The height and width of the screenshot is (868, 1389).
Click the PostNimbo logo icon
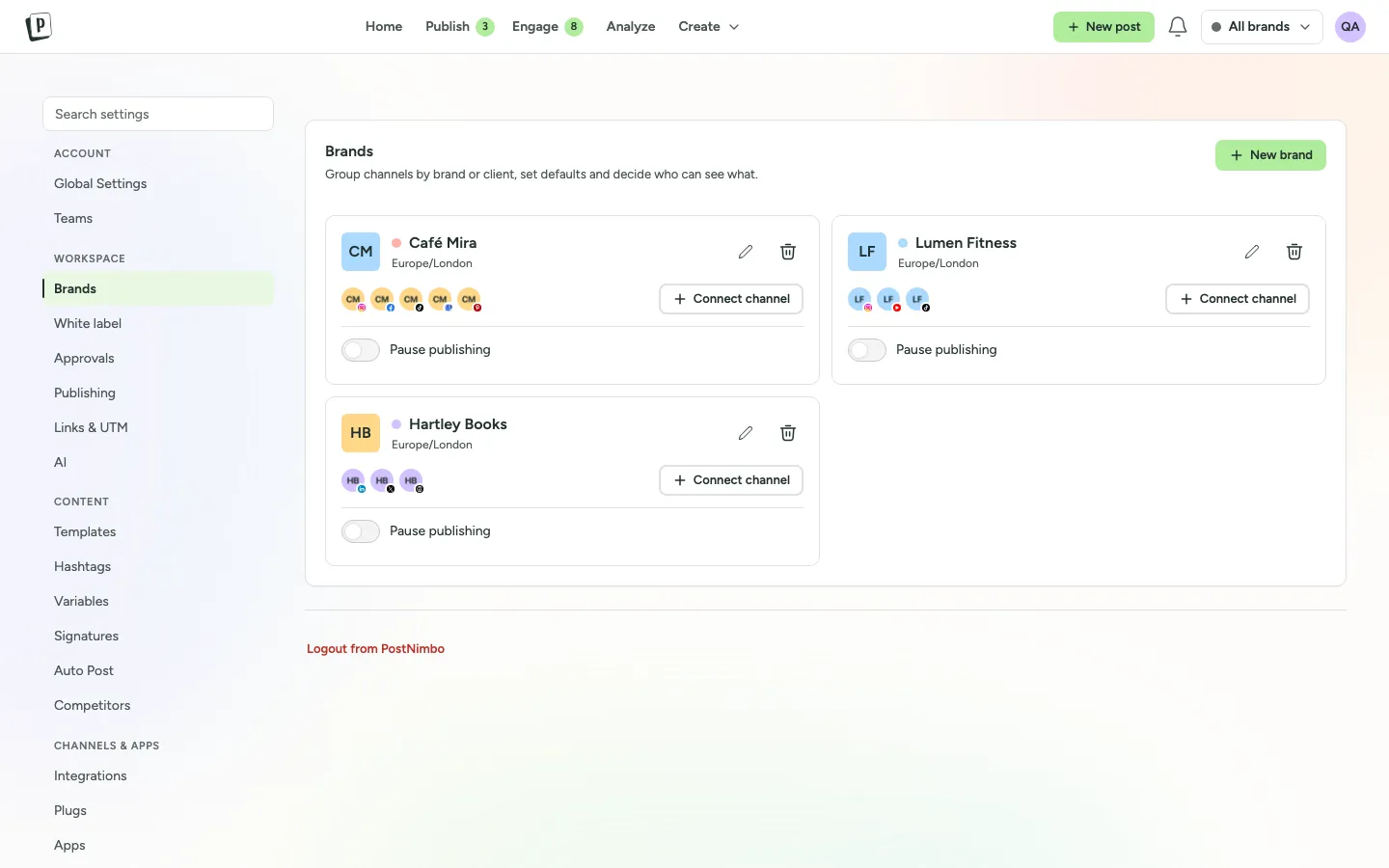coord(39,27)
